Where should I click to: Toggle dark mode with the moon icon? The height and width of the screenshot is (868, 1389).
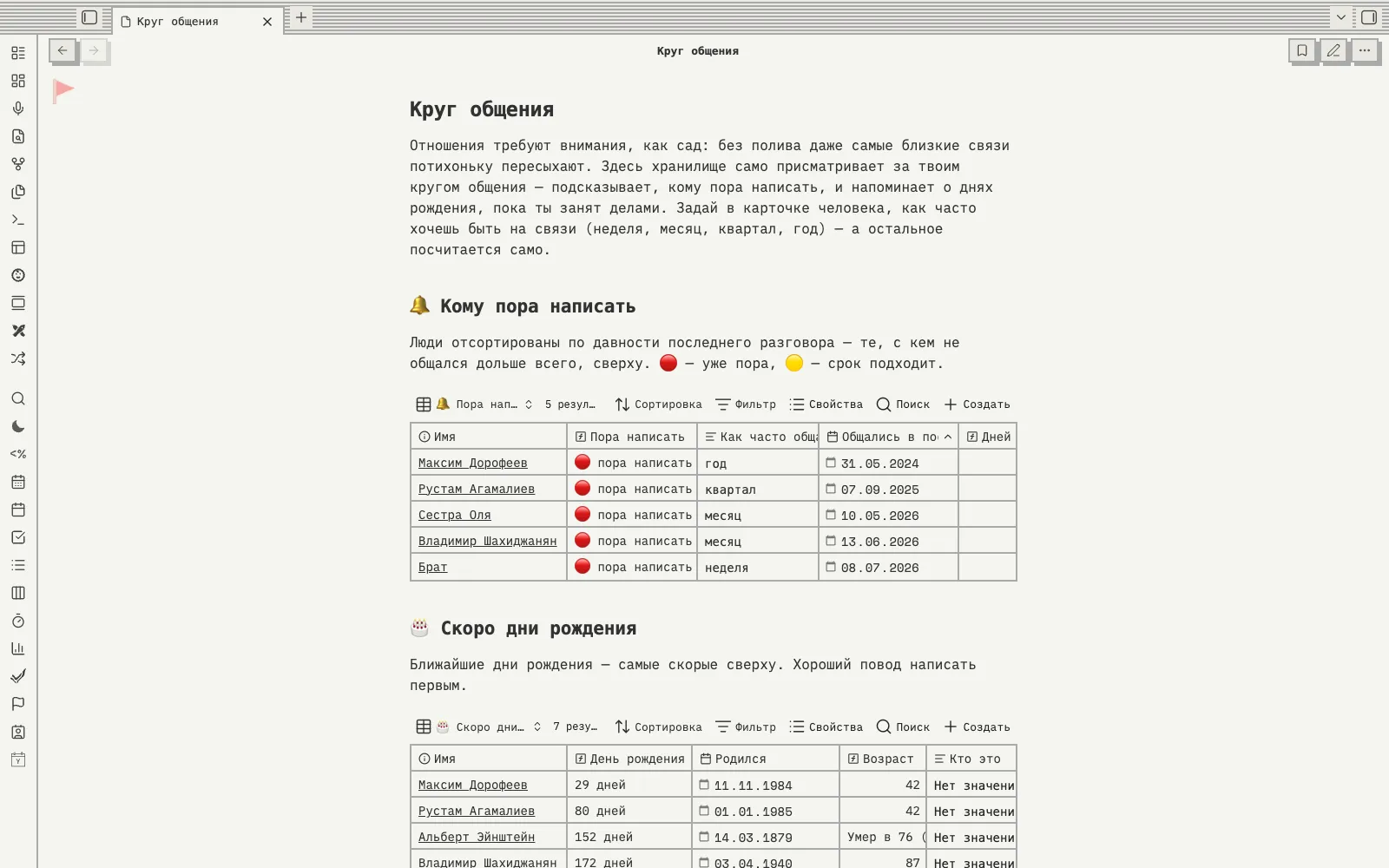18,426
